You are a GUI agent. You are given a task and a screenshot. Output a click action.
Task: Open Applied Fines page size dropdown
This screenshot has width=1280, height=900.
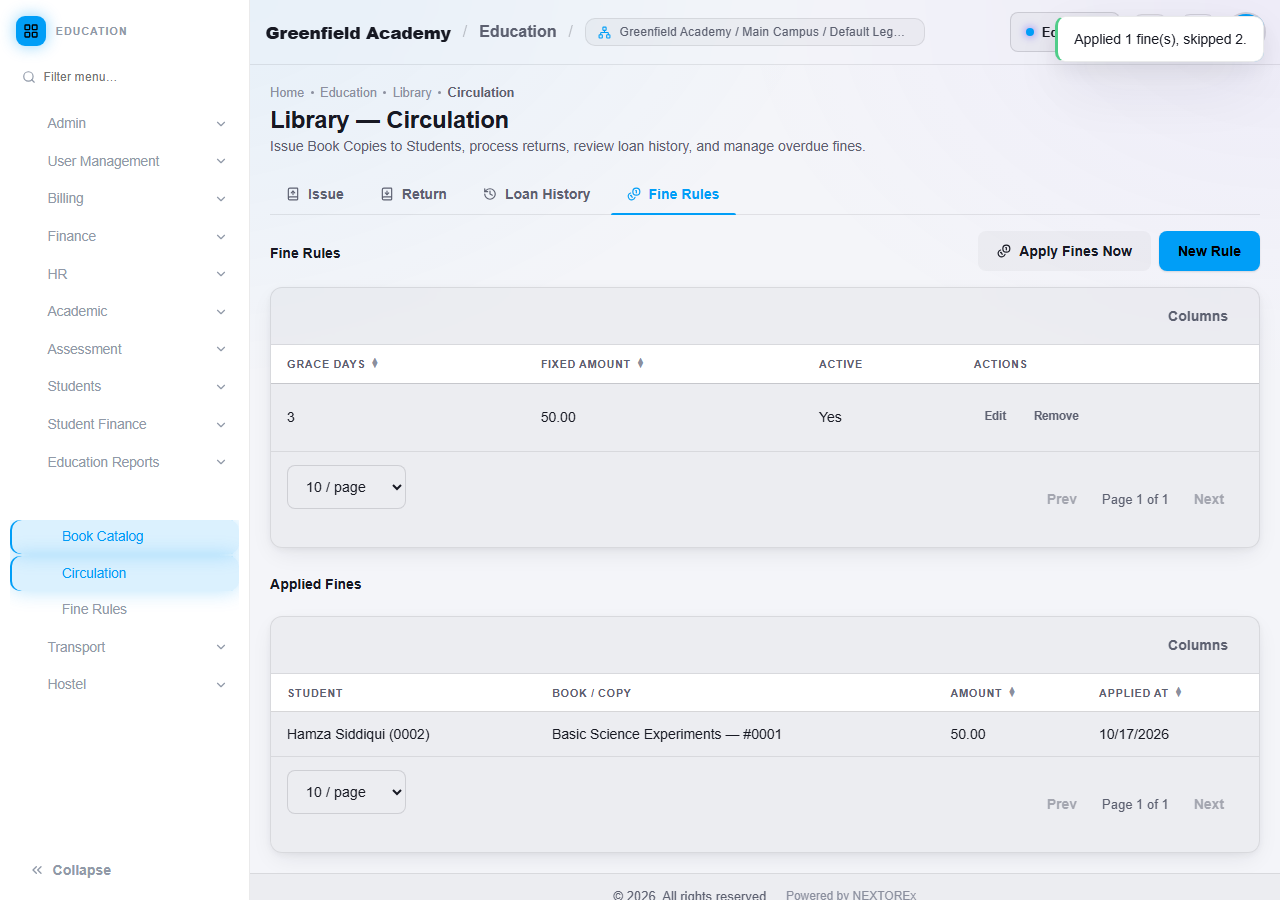(346, 792)
